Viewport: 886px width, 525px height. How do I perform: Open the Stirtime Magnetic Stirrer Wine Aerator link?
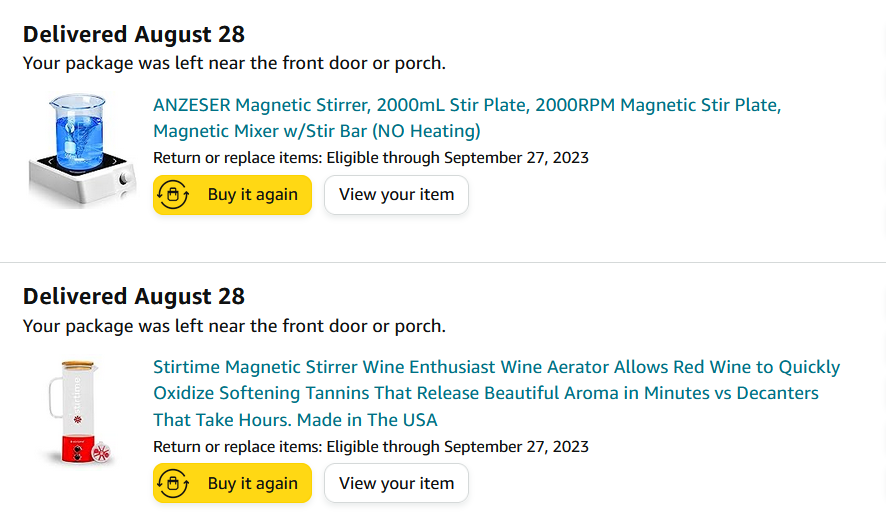point(497,393)
